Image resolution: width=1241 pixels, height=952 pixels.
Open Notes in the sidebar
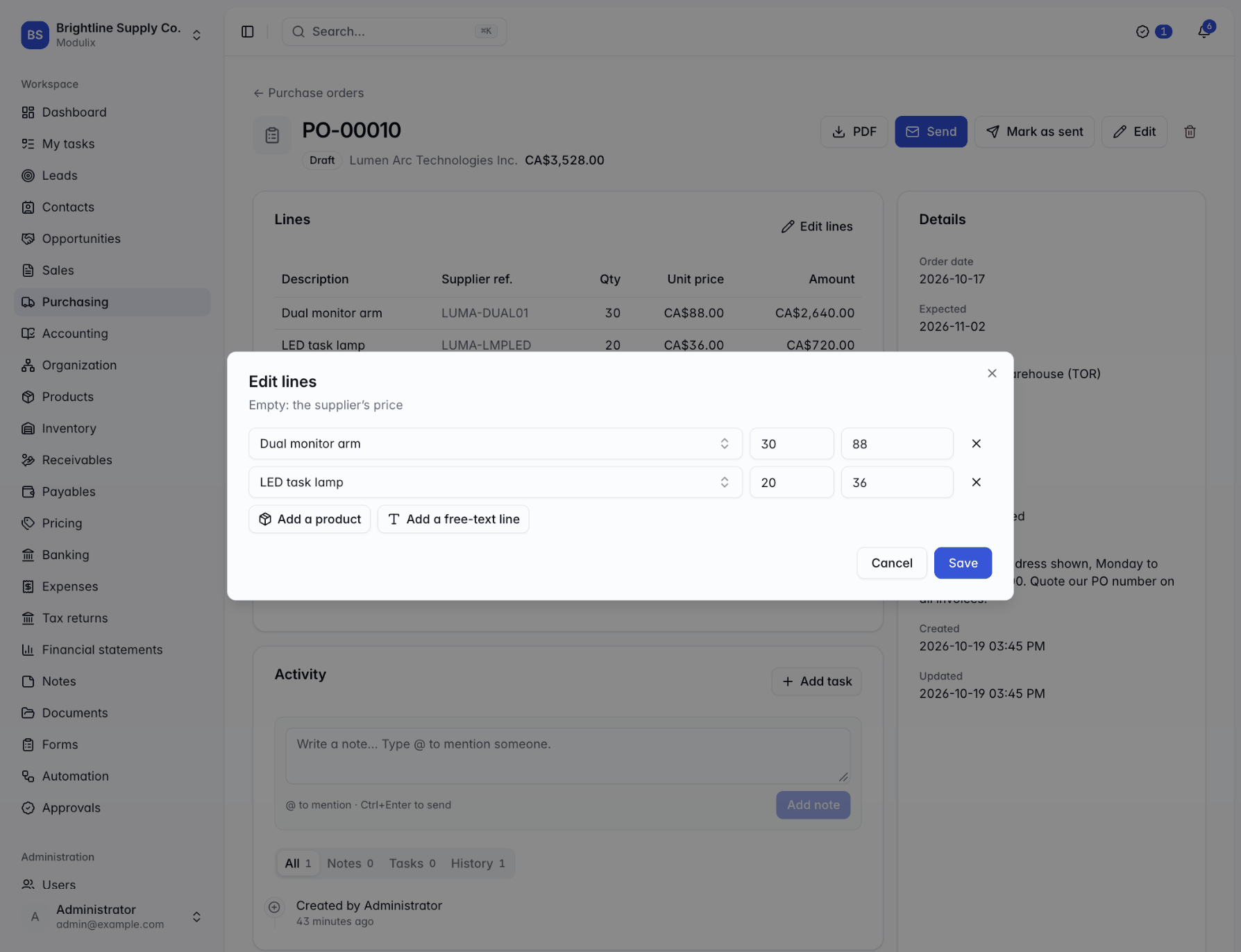112,681
